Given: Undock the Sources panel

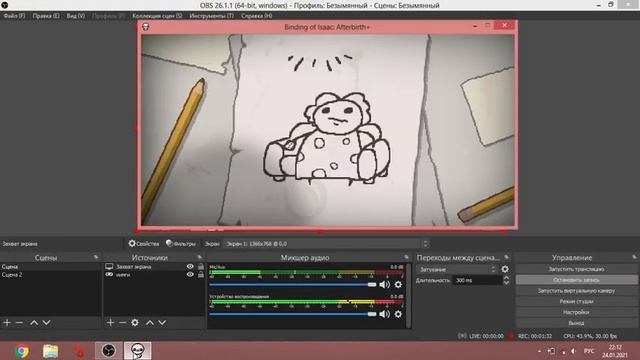Looking at the screenshot, I should coord(200,257).
